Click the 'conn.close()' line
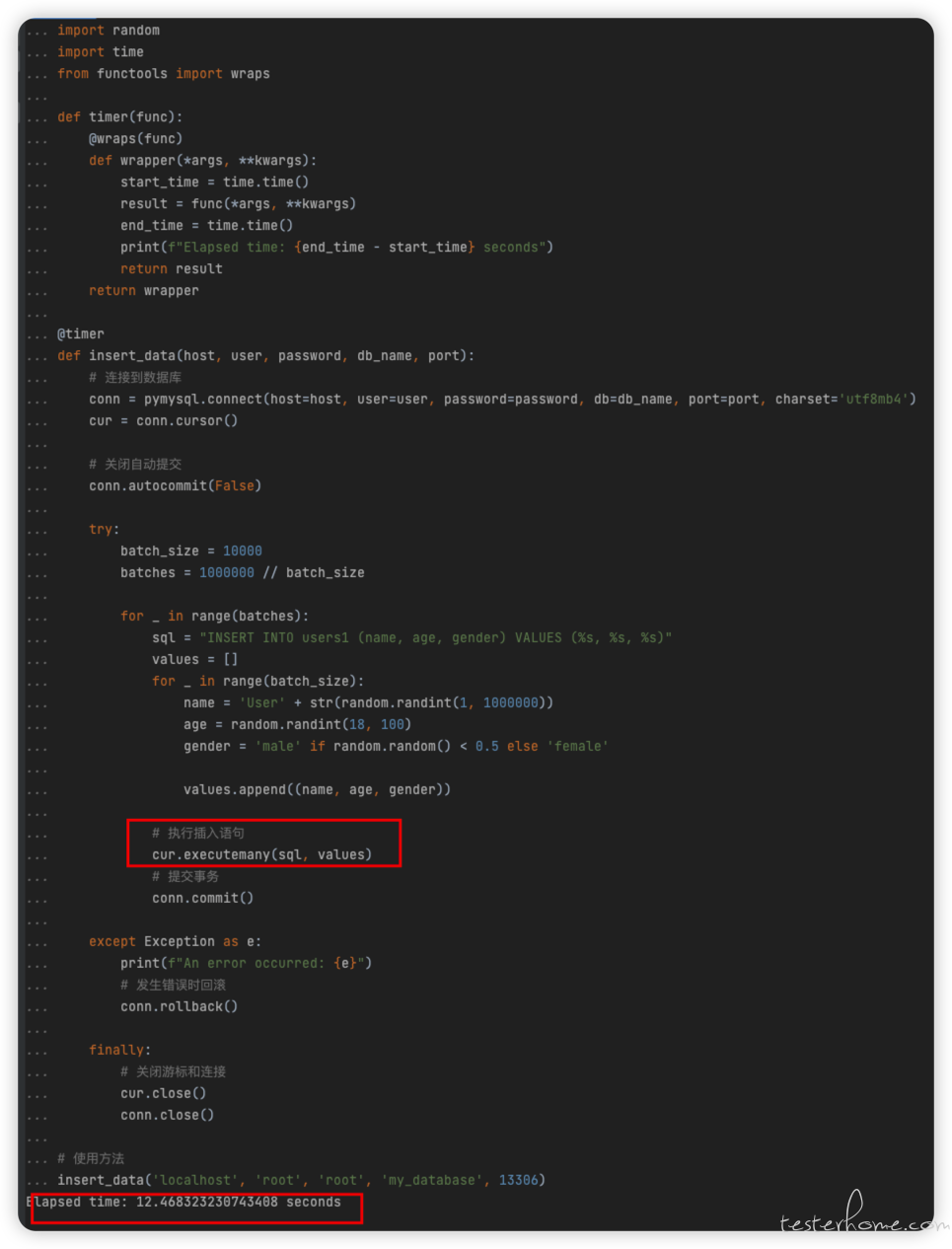This screenshot has height=1249, width=952. click(x=168, y=1116)
